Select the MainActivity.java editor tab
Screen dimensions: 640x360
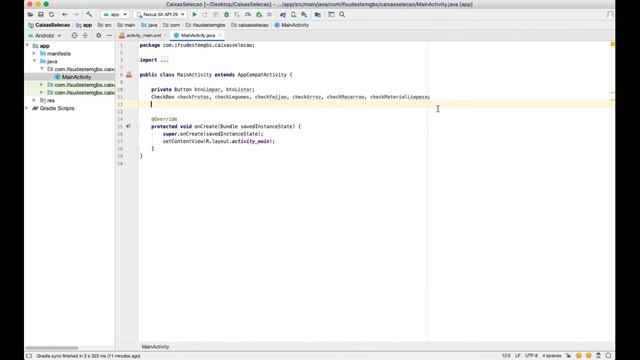pos(198,36)
